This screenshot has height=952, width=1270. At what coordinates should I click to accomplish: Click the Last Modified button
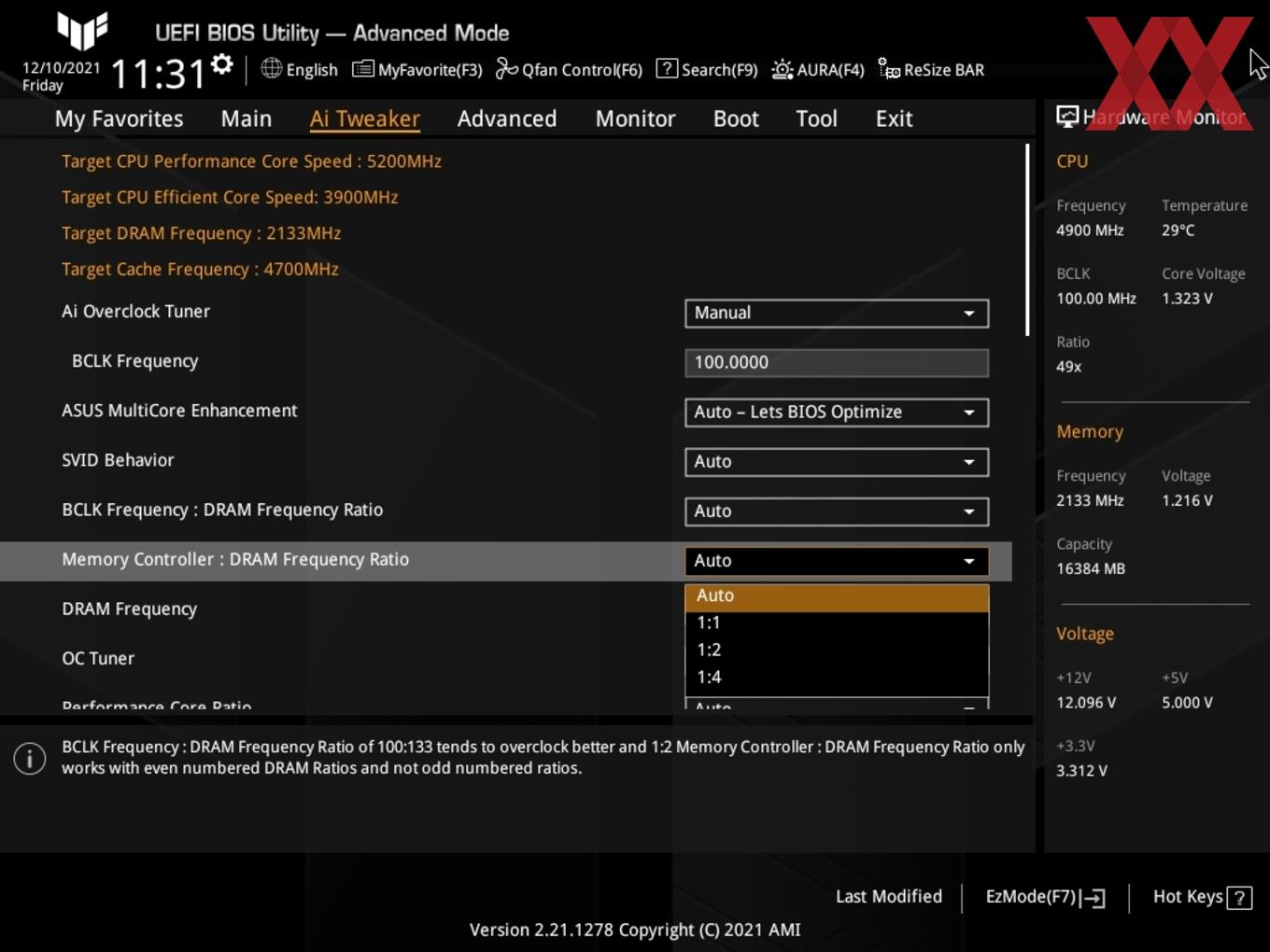click(889, 896)
